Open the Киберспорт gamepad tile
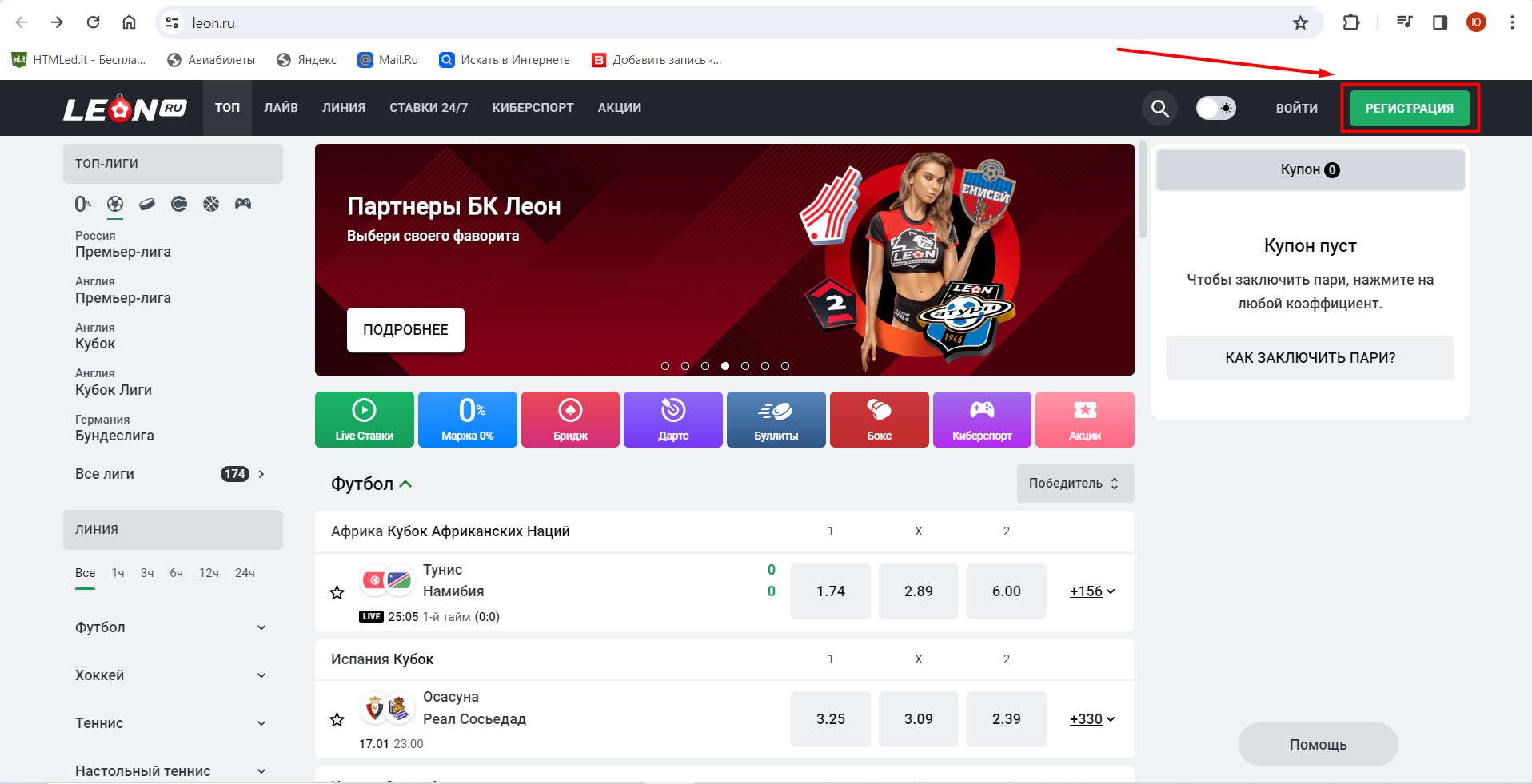The image size is (1532, 784). [x=981, y=420]
